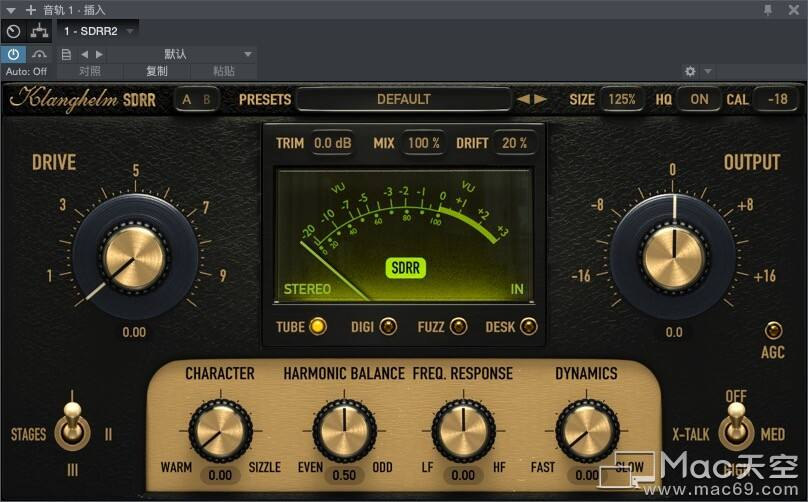Screen dimensions: 808x502
Task: Click the MIX 100 % value
Action: pos(424,143)
